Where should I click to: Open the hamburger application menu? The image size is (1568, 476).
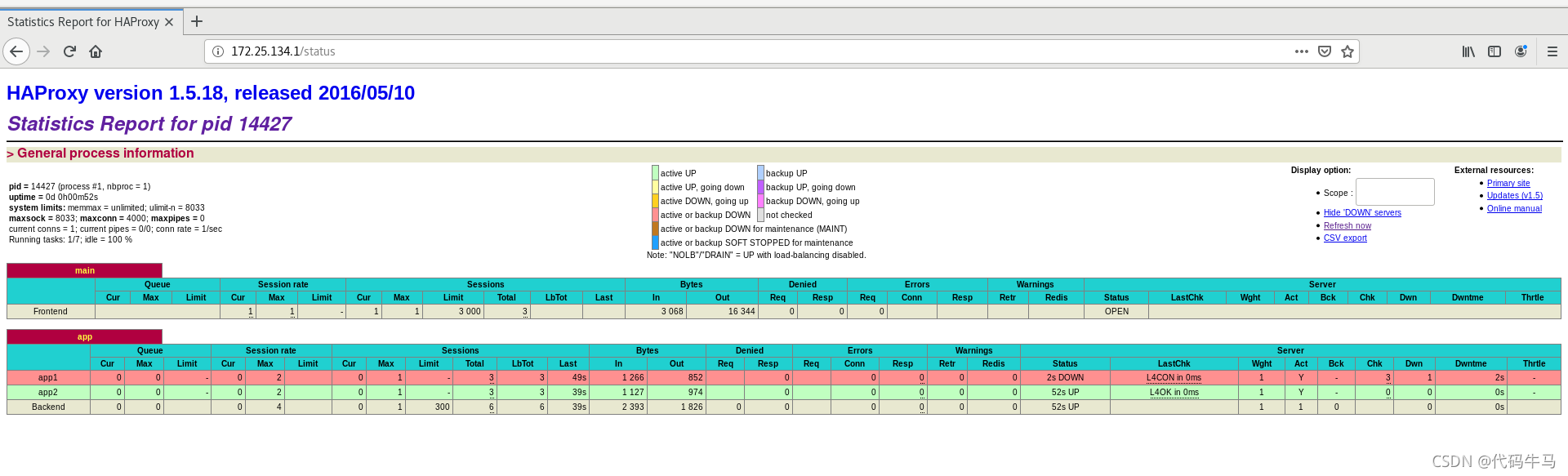[x=1552, y=51]
